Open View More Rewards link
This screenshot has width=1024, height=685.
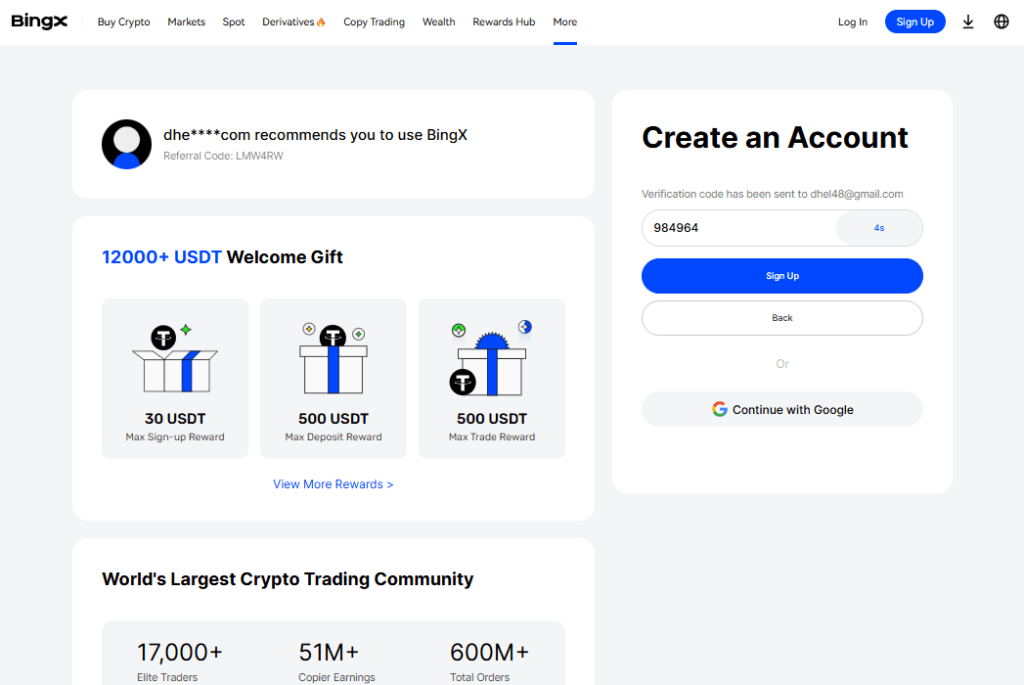(333, 484)
